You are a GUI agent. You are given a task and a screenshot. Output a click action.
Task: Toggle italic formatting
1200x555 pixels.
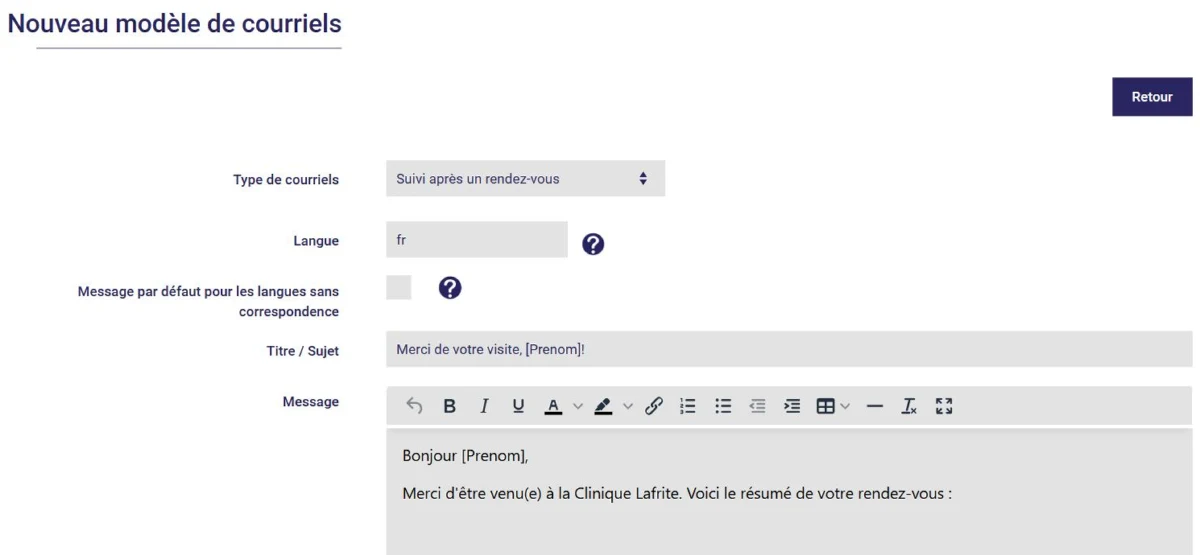click(484, 406)
